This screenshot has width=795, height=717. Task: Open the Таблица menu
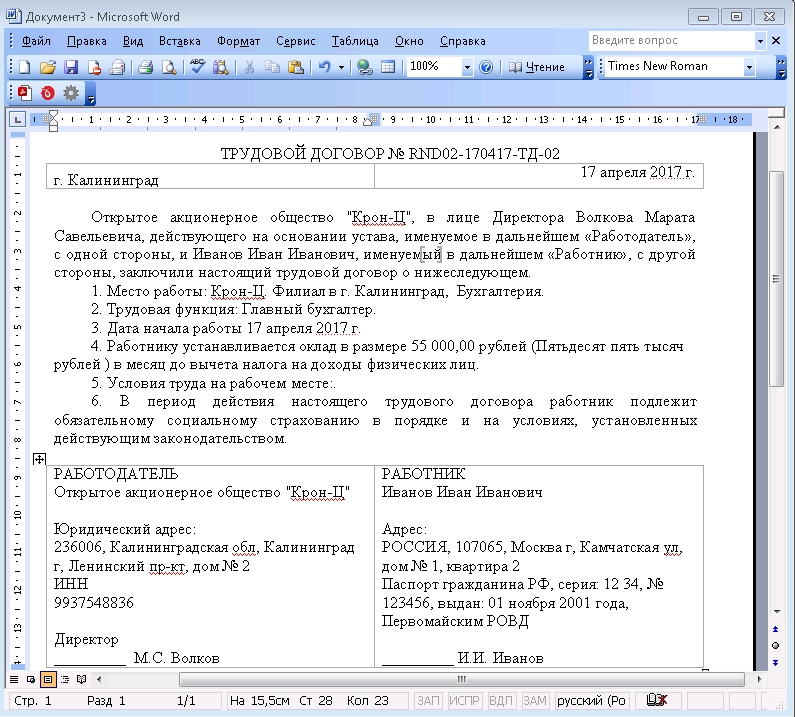(355, 41)
